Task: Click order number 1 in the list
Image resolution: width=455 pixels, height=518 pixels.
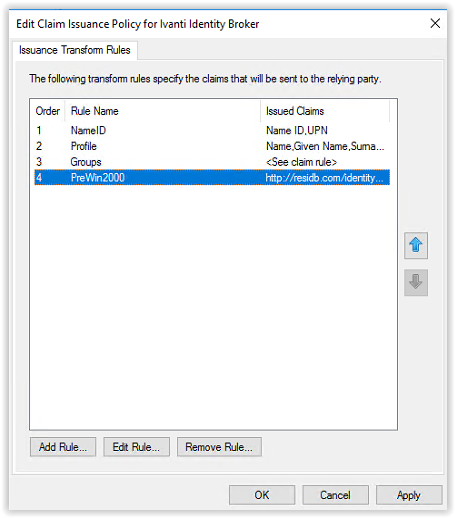Action: click(39, 130)
